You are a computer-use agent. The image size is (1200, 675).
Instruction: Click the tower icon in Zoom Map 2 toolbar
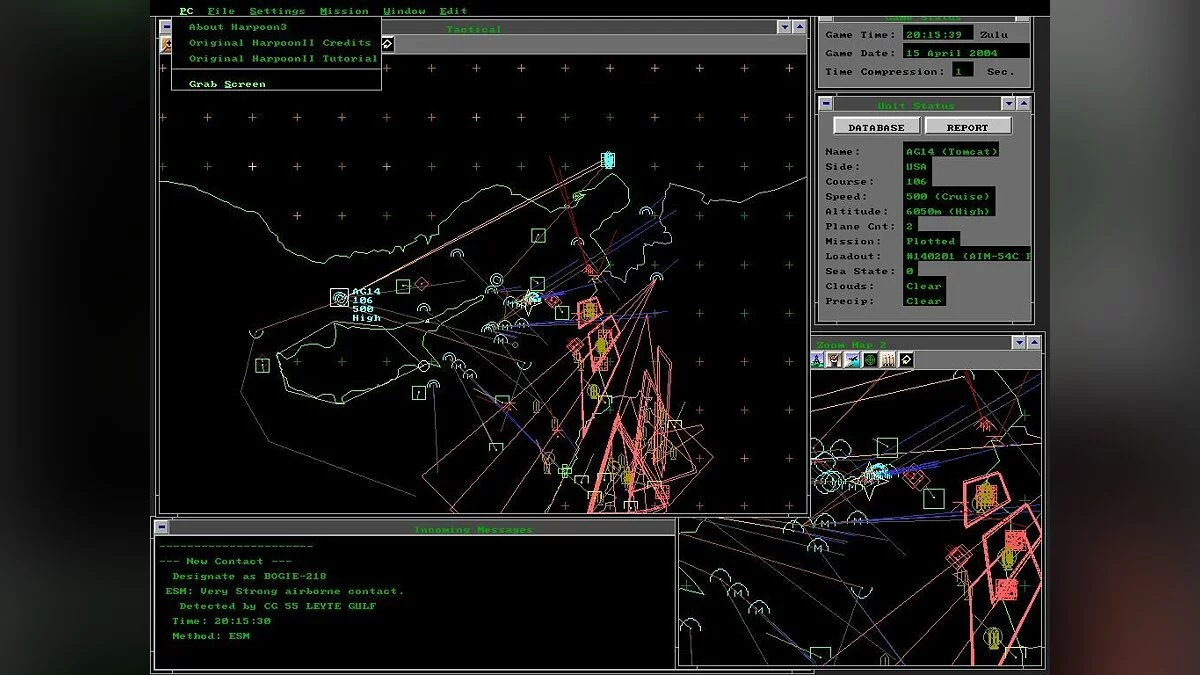click(817, 360)
